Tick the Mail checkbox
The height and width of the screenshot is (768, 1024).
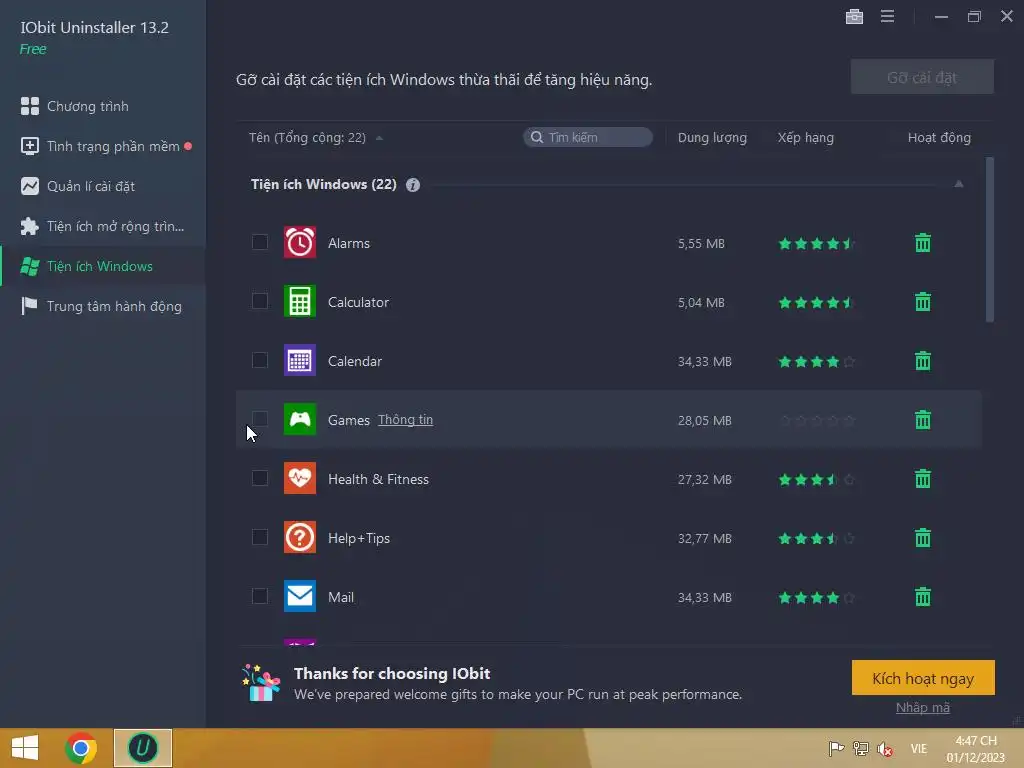260,596
